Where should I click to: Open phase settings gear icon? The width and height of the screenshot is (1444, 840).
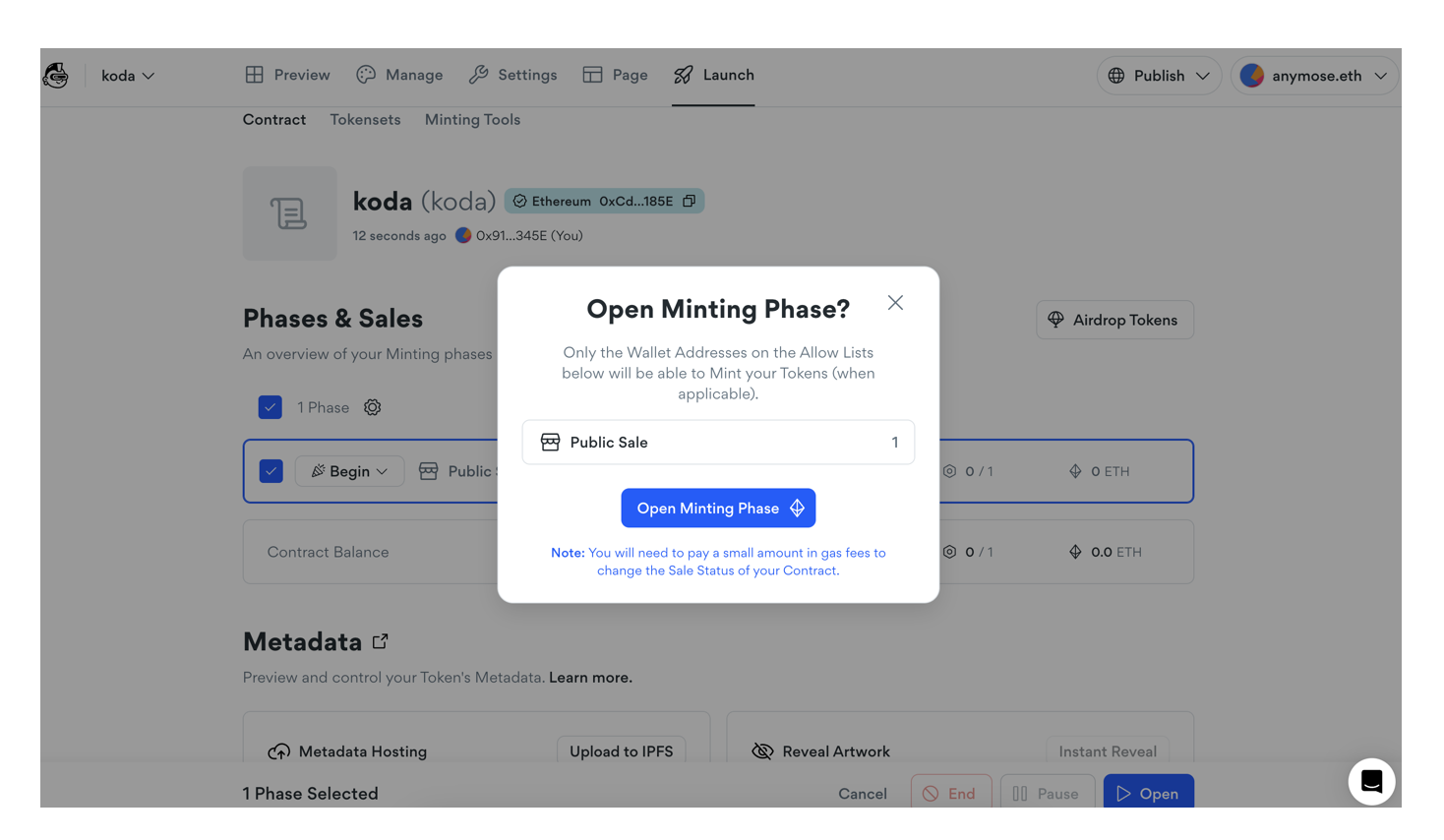(x=372, y=407)
